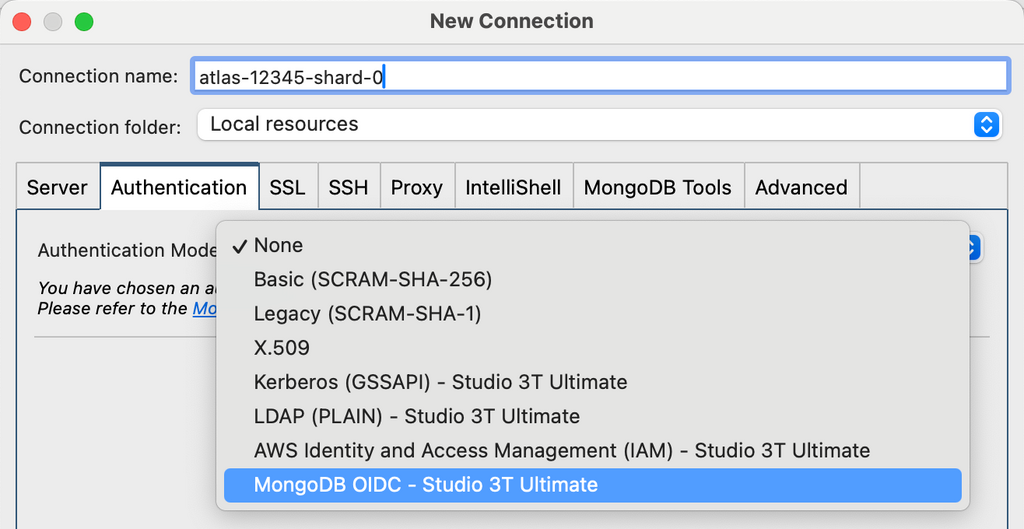
Task: Show the Advanced tab
Action: pyautogui.click(x=800, y=187)
